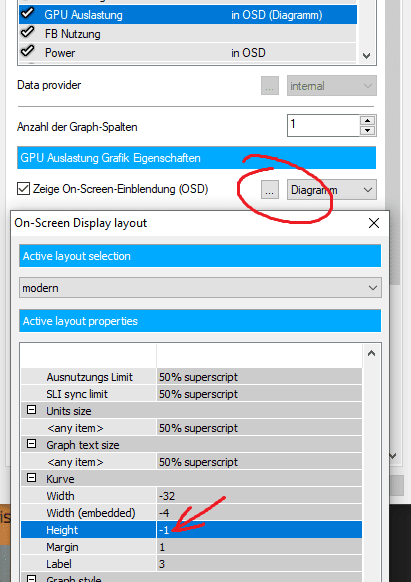Image resolution: width=411 pixels, height=582 pixels.
Task: Open OSD layout via the circled ellipsis button
Action: pyautogui.click(x=270, y=190)
